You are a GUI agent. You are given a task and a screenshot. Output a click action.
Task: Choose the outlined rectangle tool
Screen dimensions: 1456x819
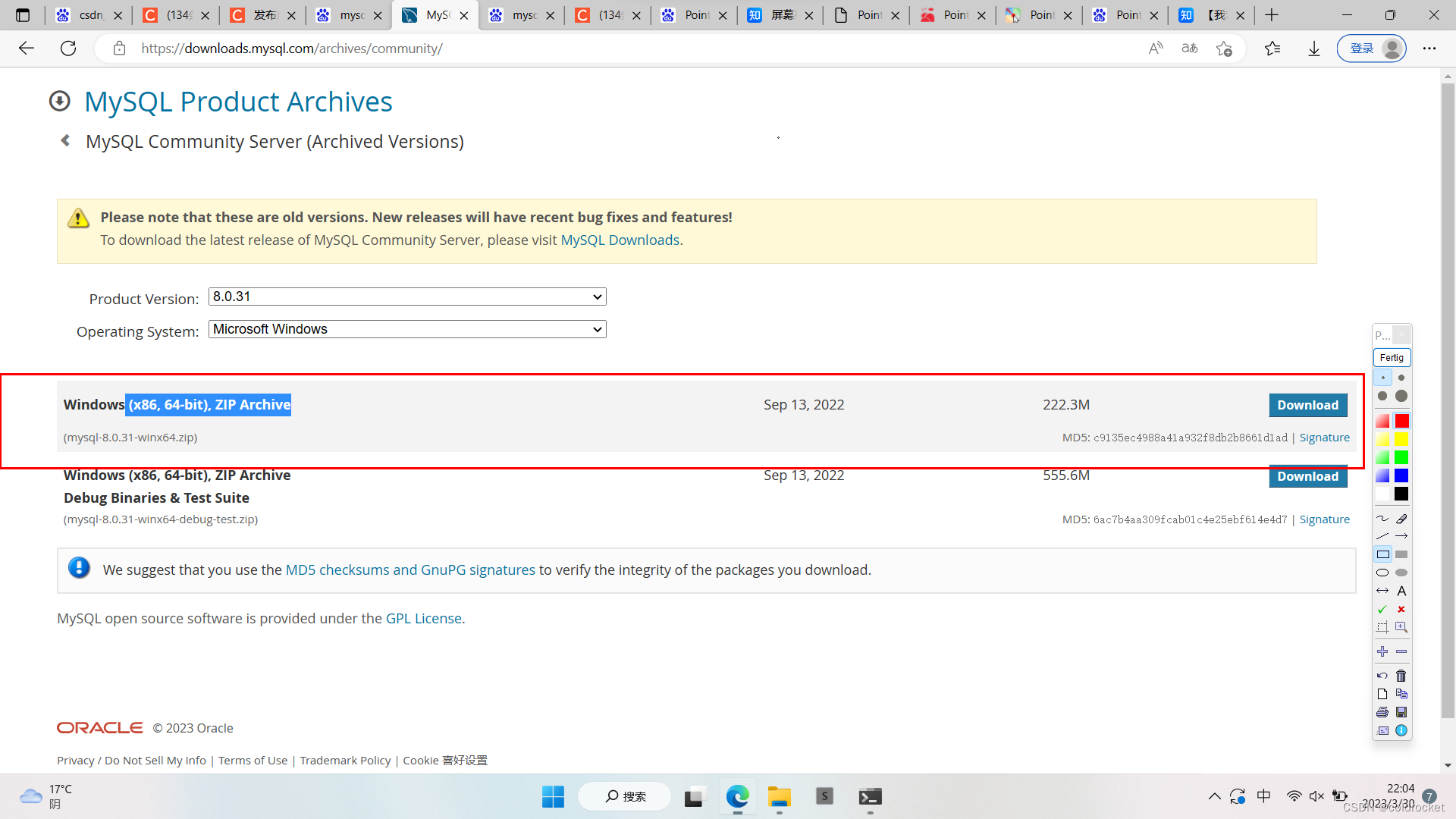1382,554
